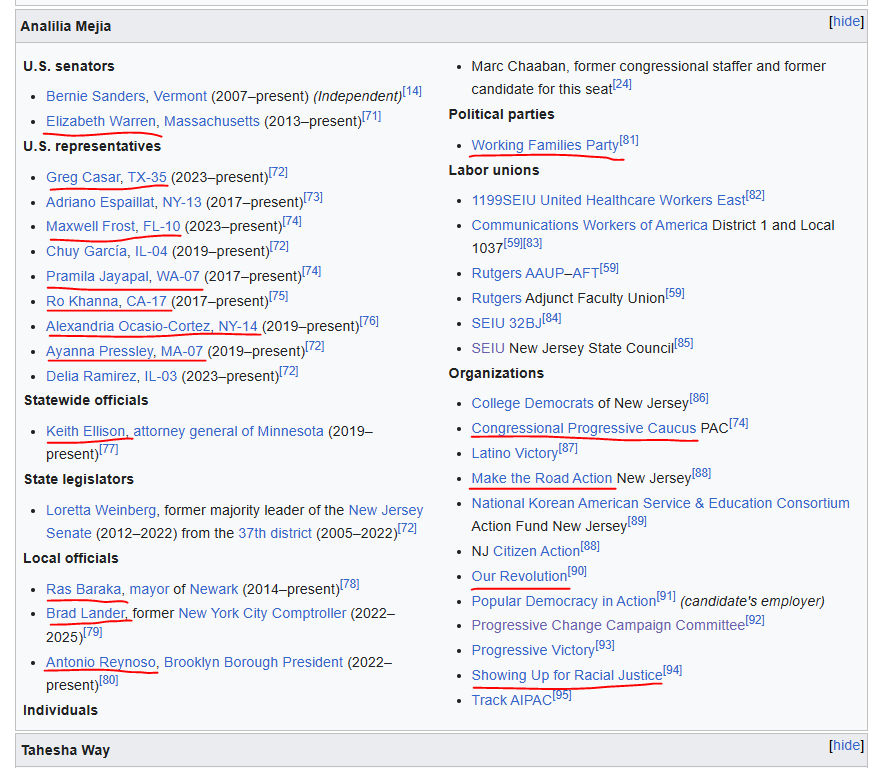Open the CA-17 district link
Screen dimensions: 885x768
click(x=146, y=301)
